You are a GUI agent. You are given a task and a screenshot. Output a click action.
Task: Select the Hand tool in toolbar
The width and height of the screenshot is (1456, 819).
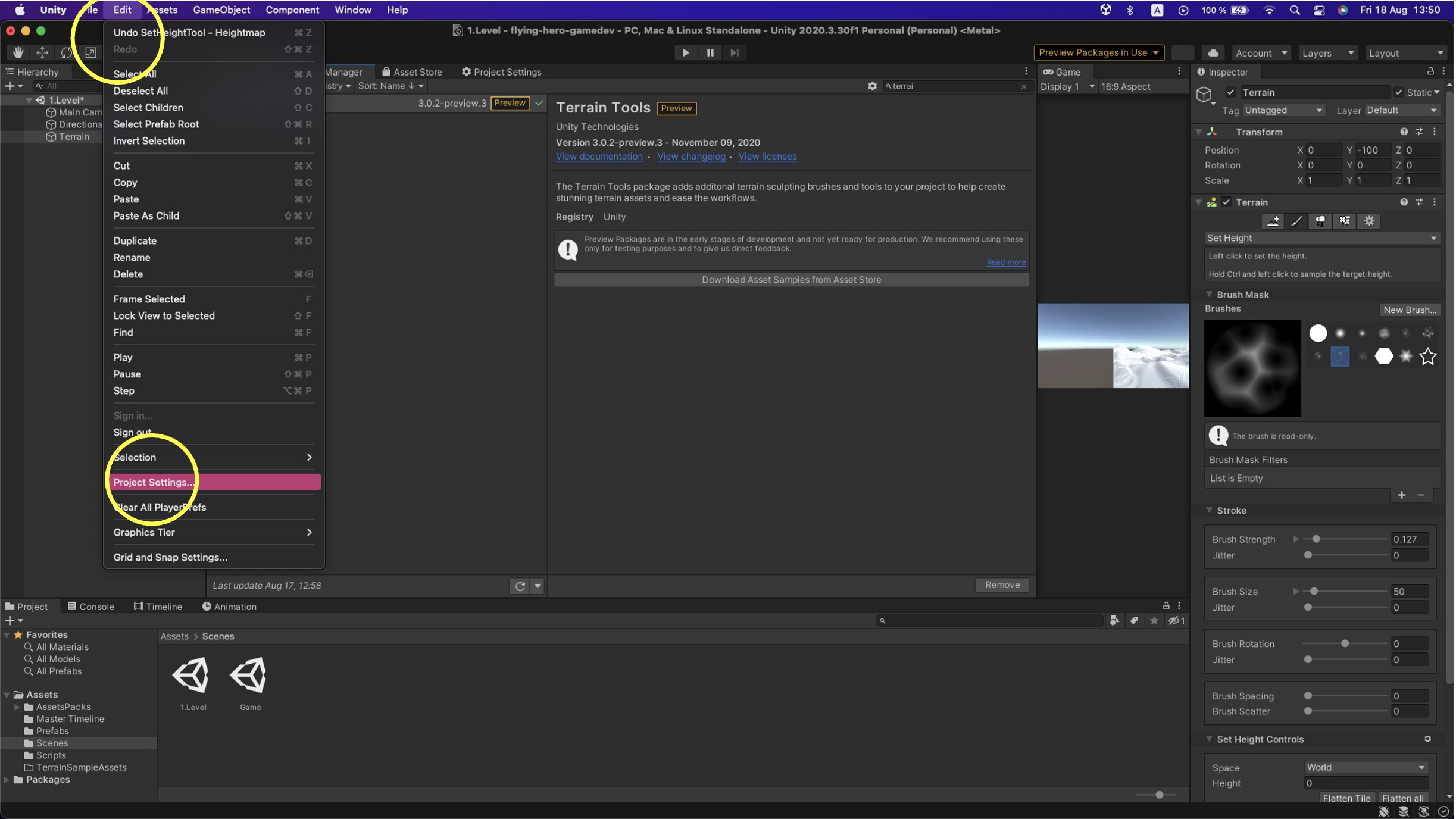(x=18, y=52)
